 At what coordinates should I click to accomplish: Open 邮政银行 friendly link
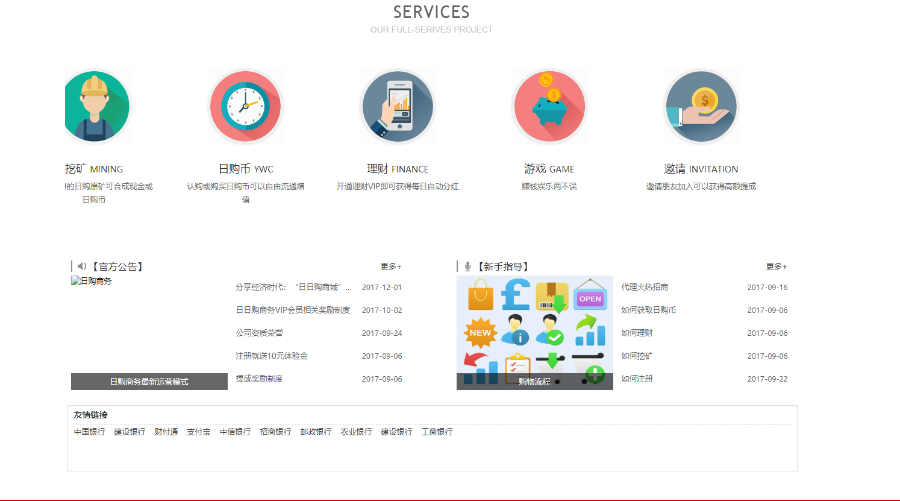[x=316, y=432]
